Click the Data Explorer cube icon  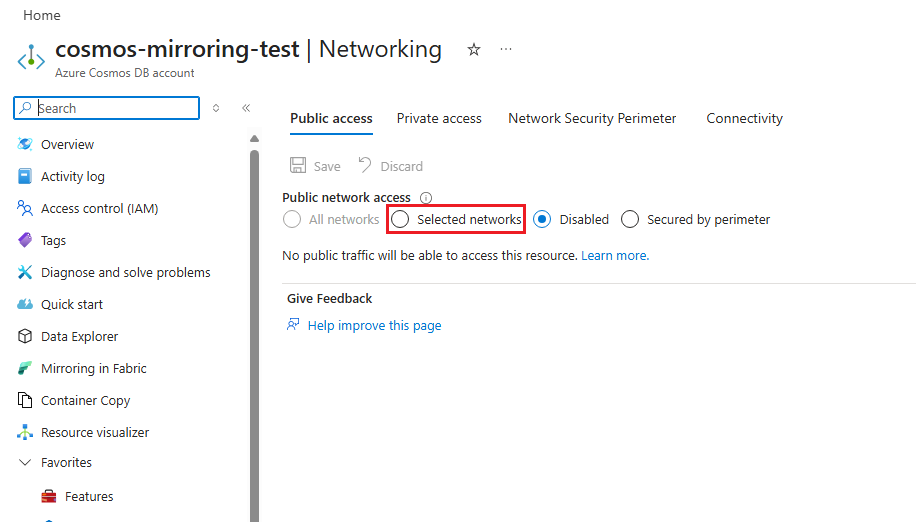coord(25,336)
